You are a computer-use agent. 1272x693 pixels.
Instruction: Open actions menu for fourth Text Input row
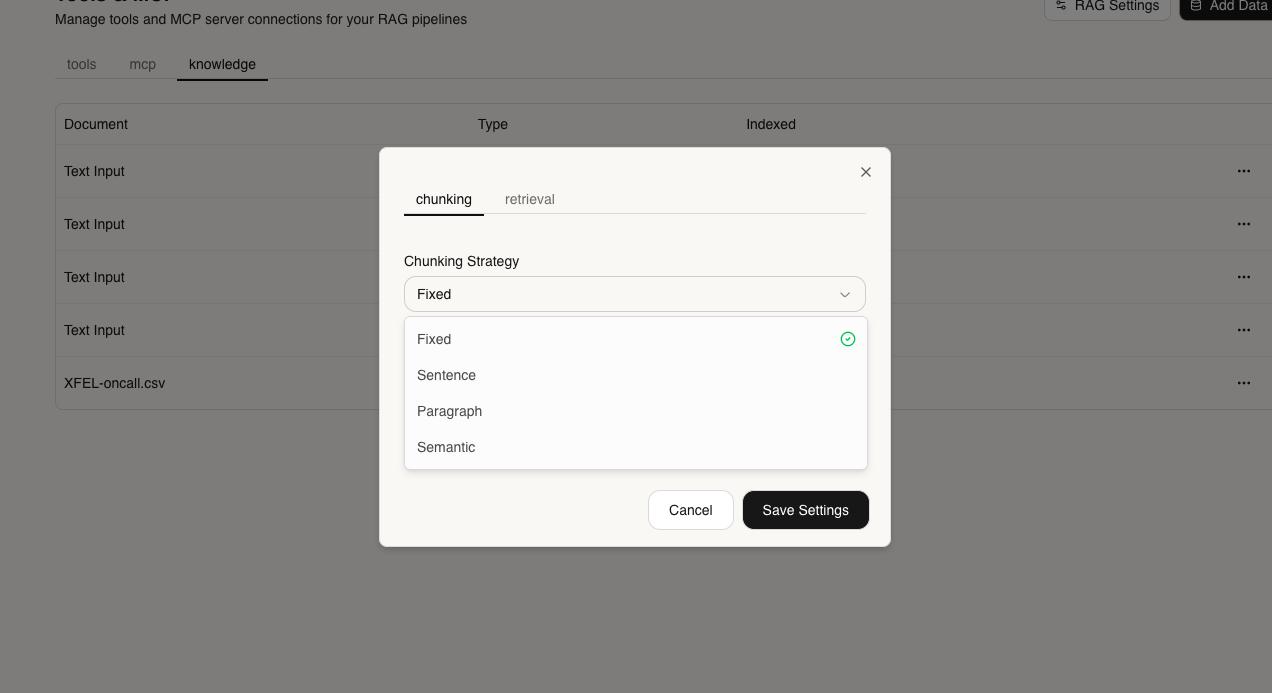1243,330
